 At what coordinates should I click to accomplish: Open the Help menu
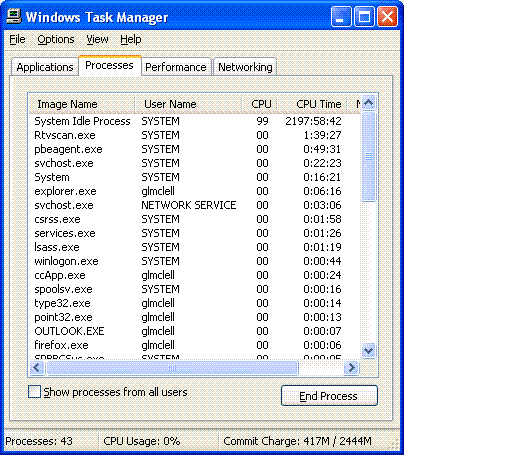[x=131, y=39]
